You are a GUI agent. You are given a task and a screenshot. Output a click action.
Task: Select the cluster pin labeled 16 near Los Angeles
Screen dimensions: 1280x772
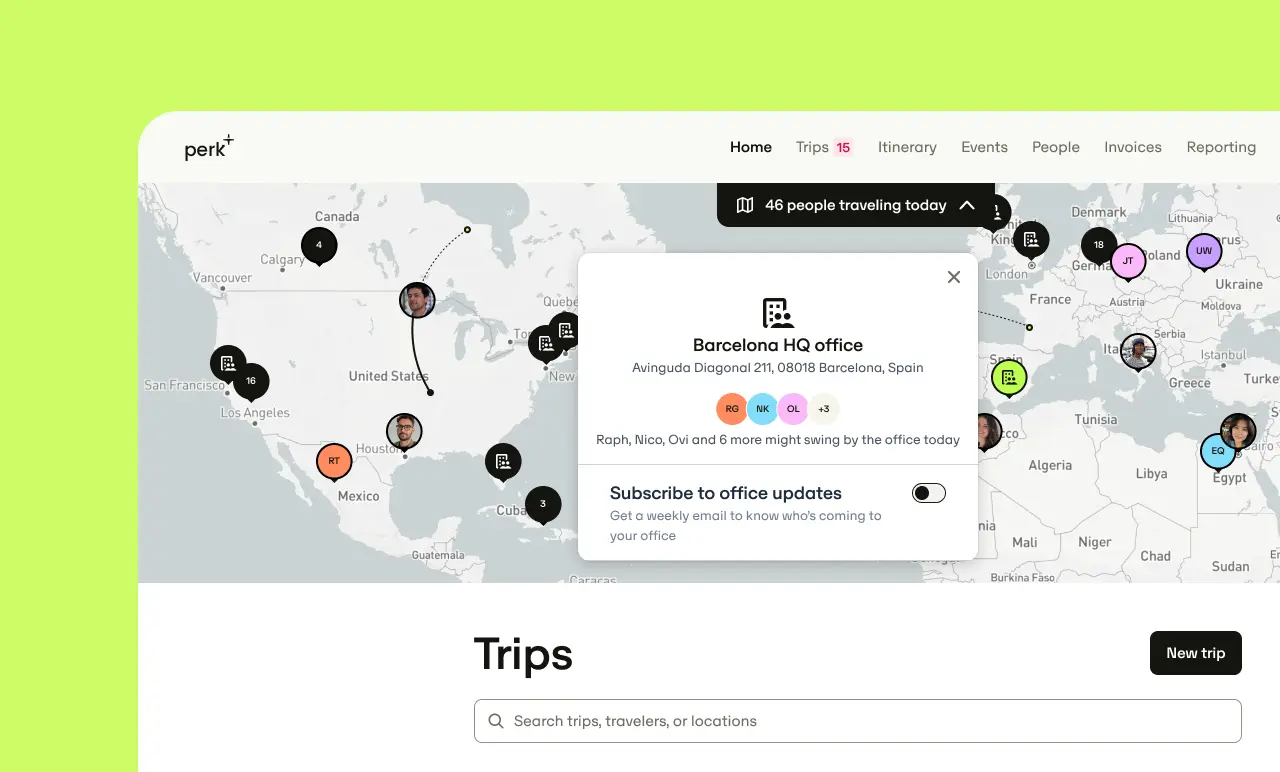tap(251, 382)
